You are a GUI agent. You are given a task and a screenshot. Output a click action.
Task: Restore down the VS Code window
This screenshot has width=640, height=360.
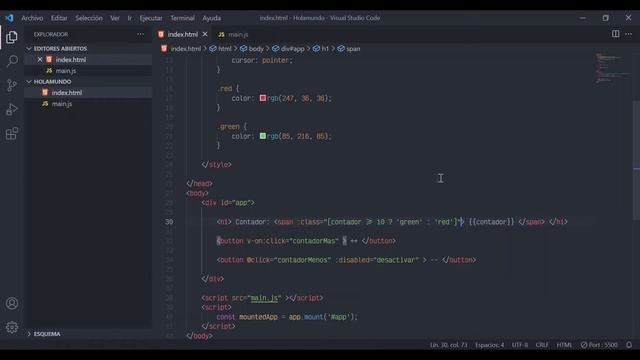[x=606, y=18]
